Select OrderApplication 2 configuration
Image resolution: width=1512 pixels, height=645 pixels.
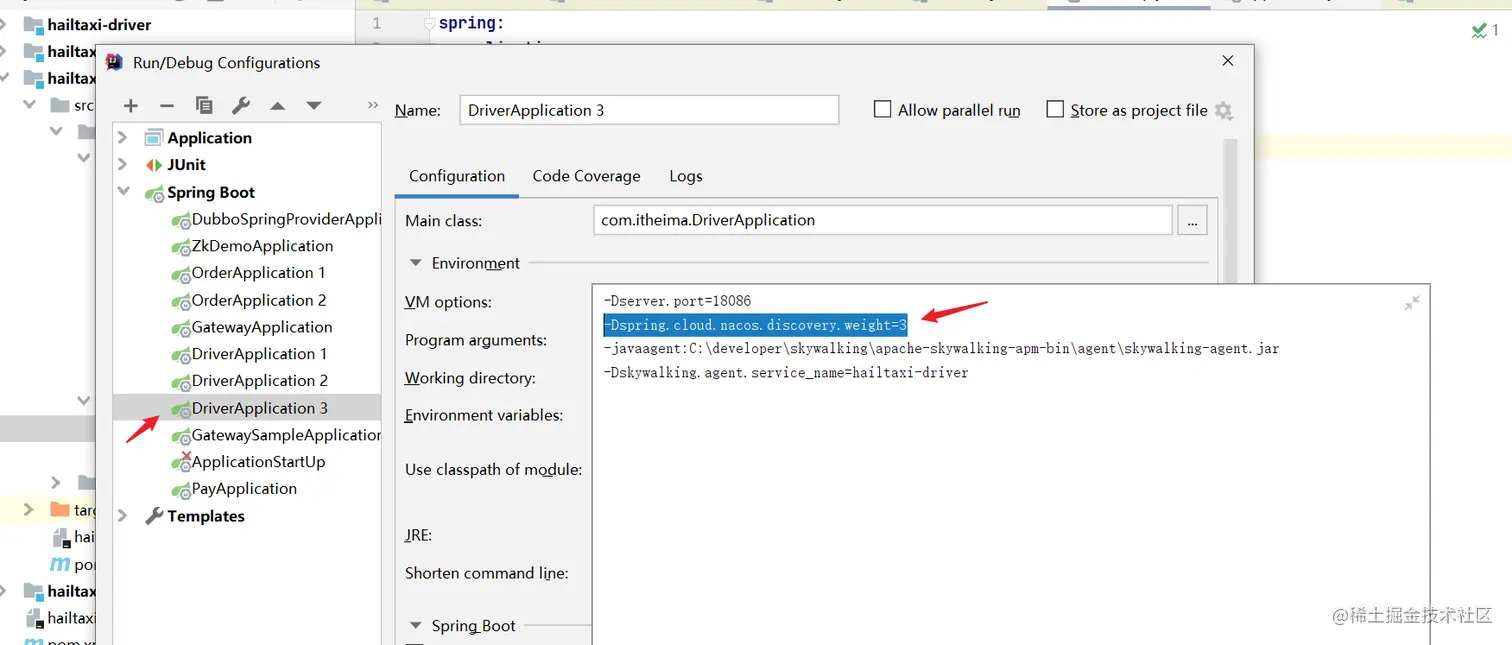(248, 300)
